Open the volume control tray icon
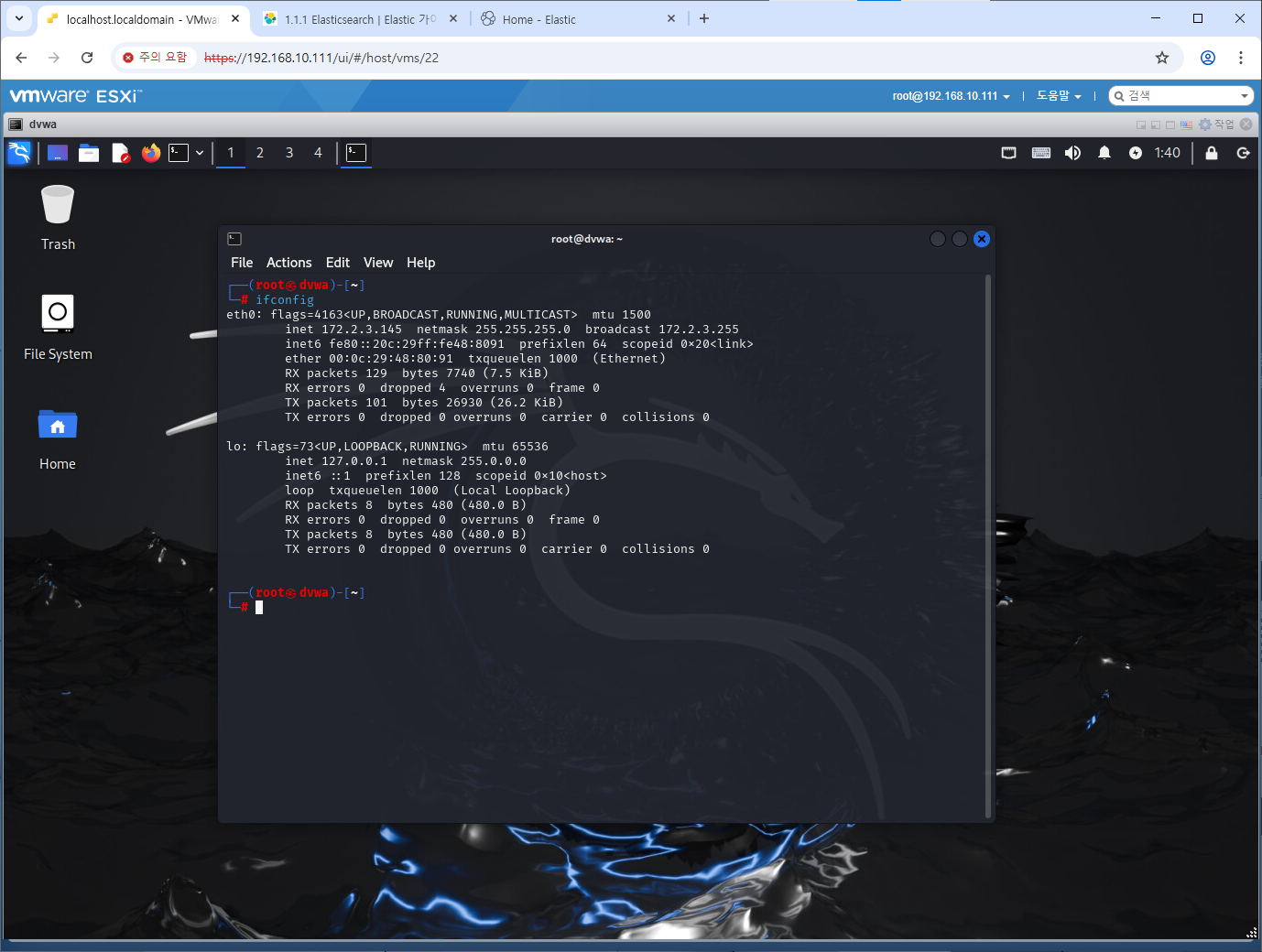 (x=1072, y=153)
